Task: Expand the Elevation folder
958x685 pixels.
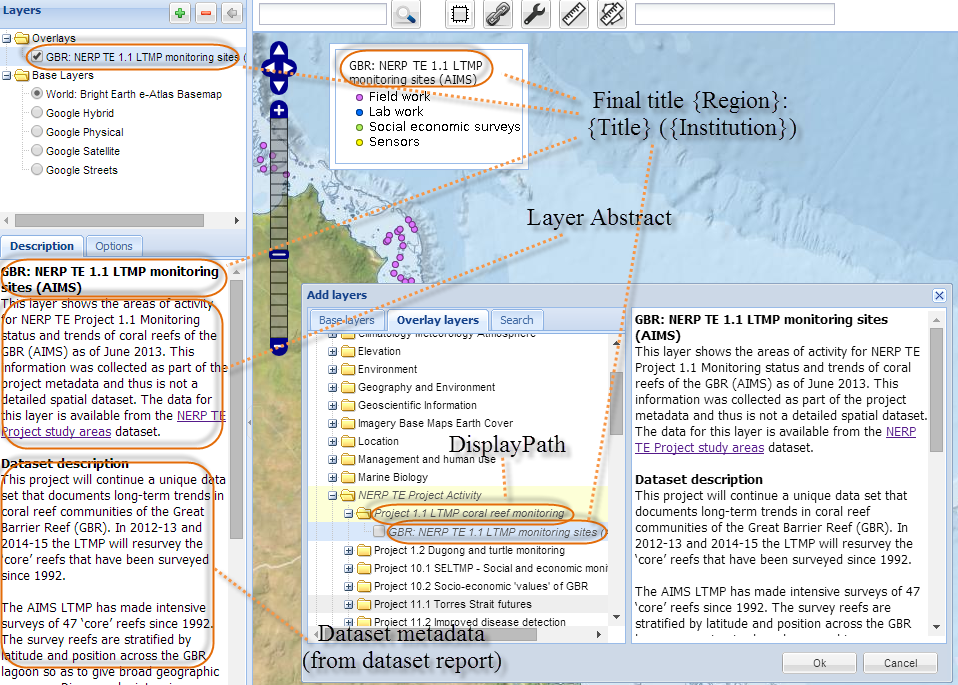Action: coord(332,351)
